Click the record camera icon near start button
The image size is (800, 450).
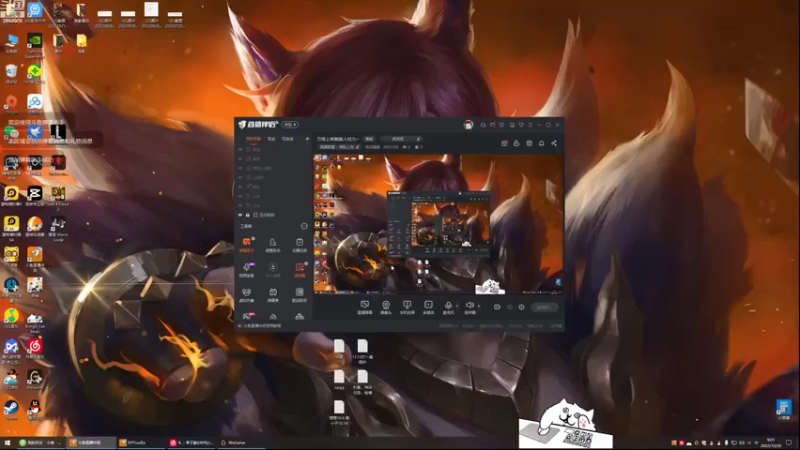coord(497,307)
